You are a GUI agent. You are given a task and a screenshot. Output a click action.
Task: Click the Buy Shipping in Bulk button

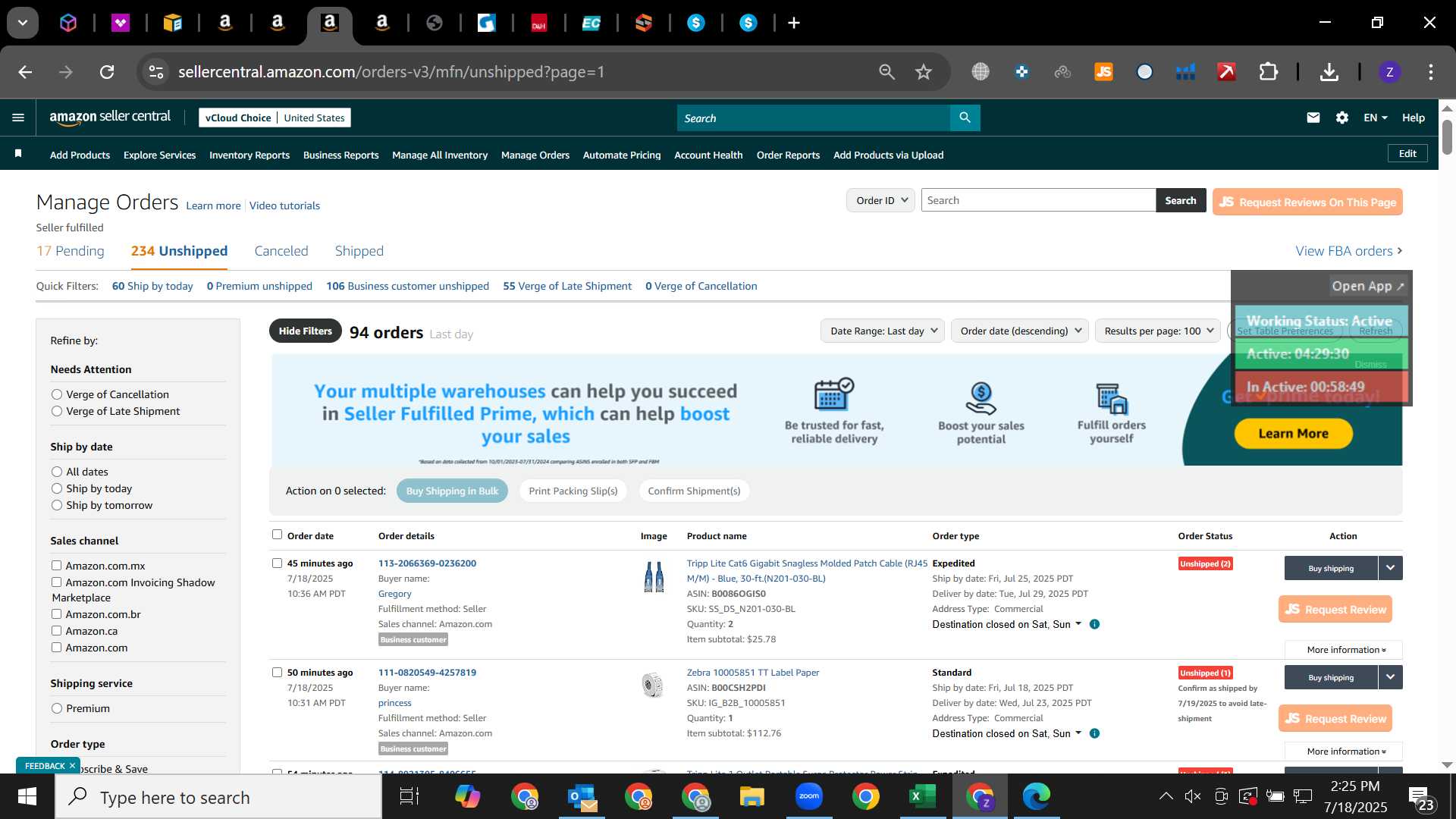point(452,491)
